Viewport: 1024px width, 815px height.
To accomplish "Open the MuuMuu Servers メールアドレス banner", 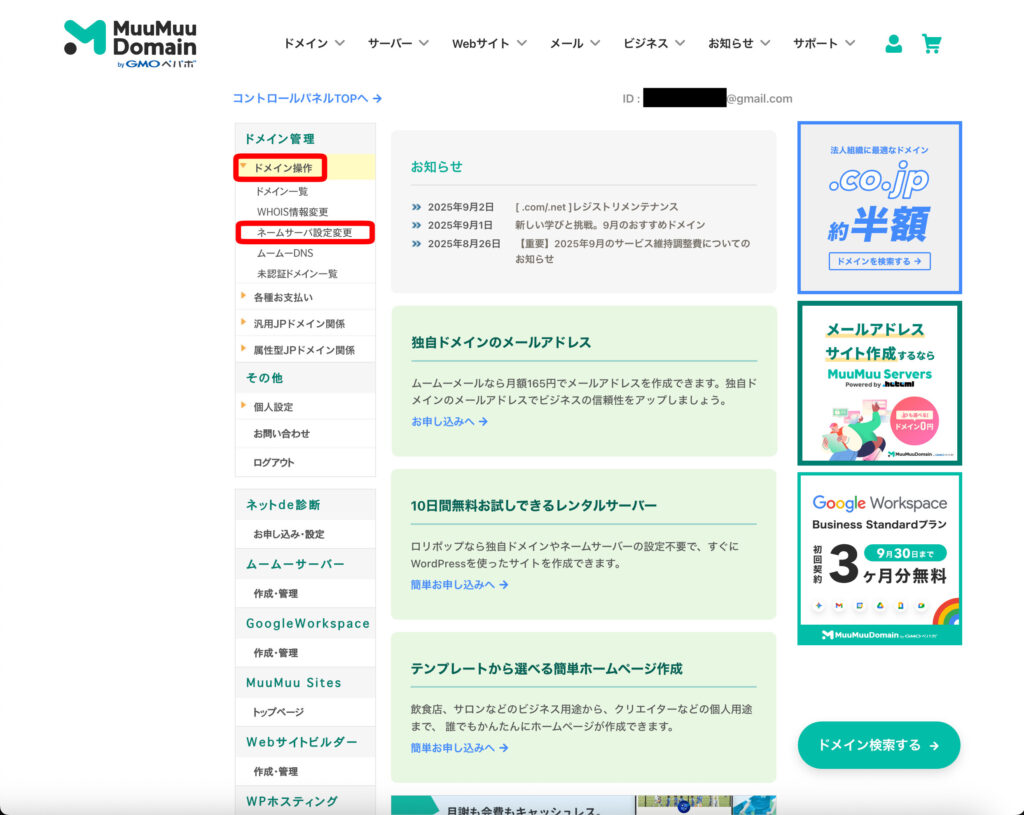I will [x=879, y=383].
